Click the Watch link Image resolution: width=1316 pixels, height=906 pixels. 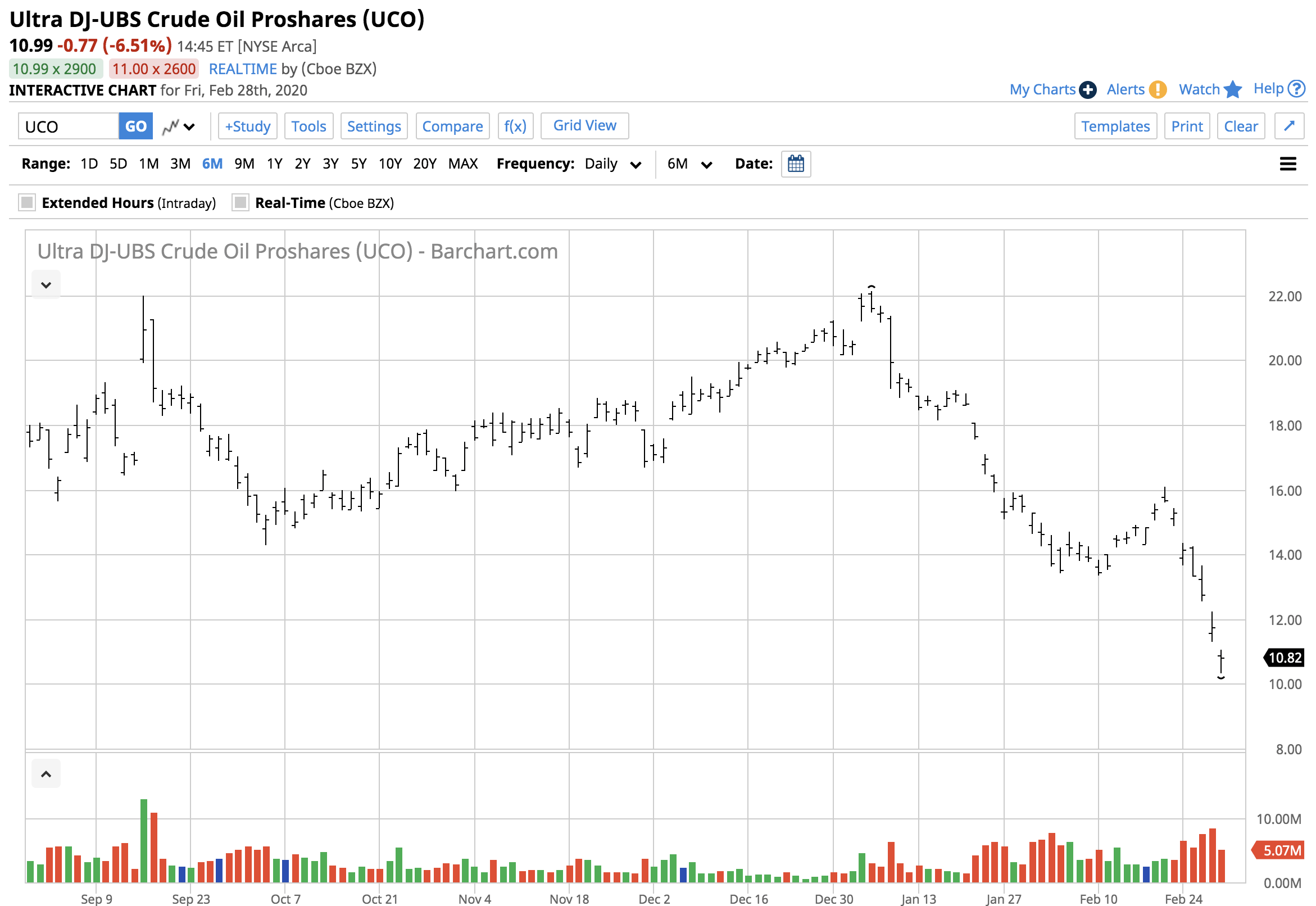1199,90
